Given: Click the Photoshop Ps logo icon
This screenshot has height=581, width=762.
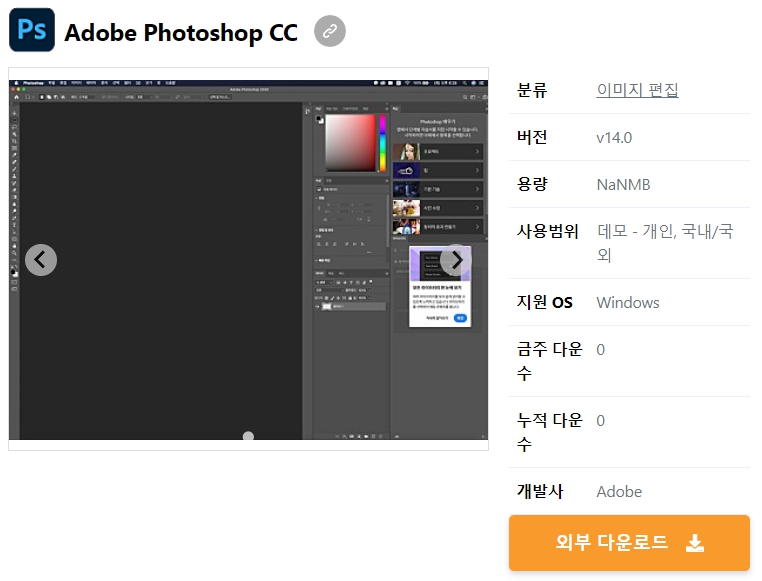Looking at the screenshot, I should tap(32, 30).
